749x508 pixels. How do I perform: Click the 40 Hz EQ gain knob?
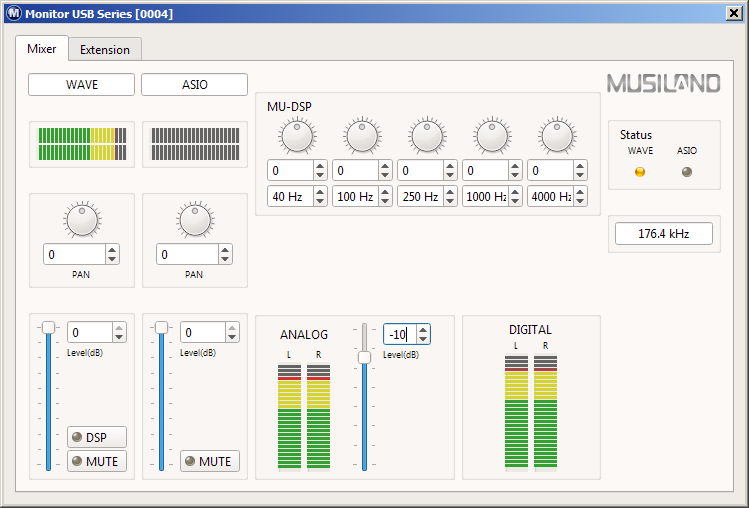click(297, 136)
